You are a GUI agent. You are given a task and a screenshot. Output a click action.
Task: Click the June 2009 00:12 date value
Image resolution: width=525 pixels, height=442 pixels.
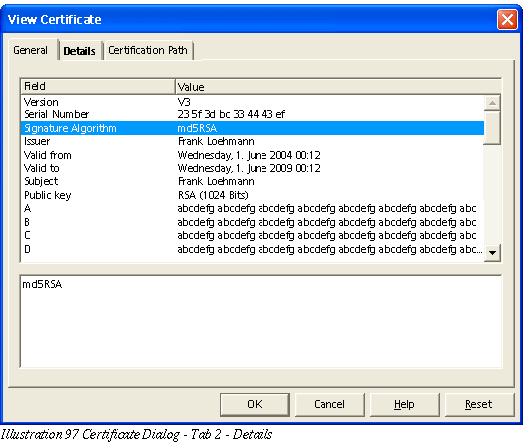coord(249,168)
